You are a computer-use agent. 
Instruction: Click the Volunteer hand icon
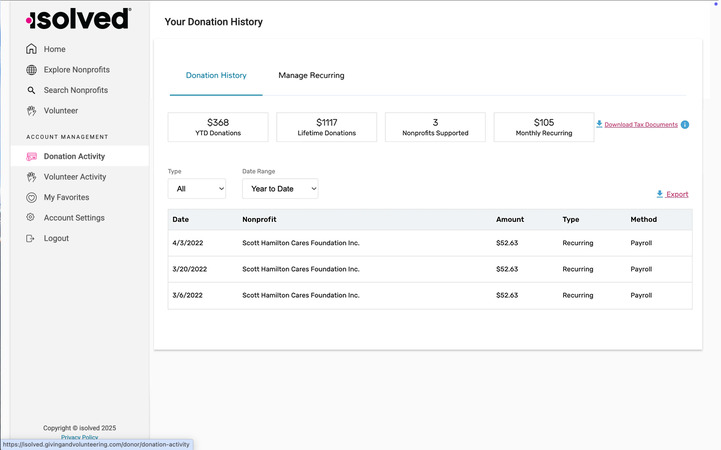pyautogui.click(x=31, y=111)
